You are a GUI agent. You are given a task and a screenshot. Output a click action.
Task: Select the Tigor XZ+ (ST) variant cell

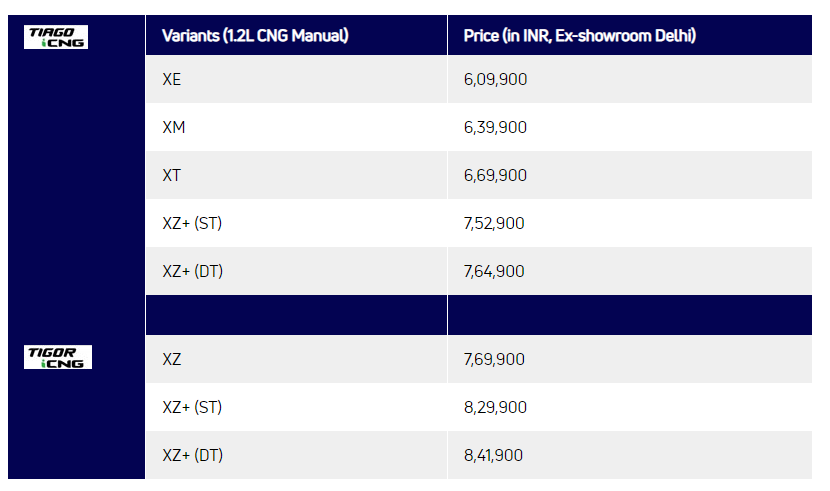point(192,408)
